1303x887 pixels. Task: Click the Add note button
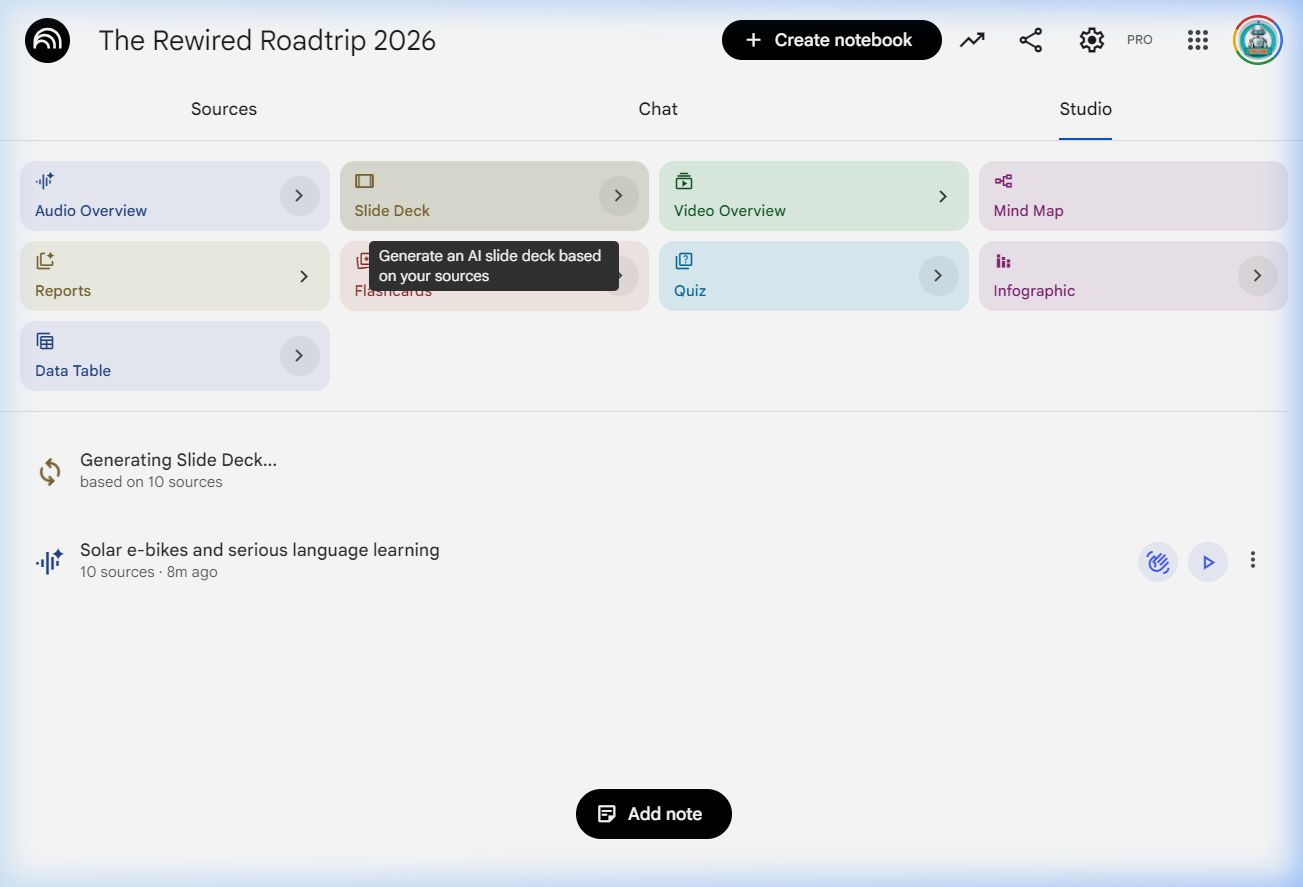(x=654, y=814)
